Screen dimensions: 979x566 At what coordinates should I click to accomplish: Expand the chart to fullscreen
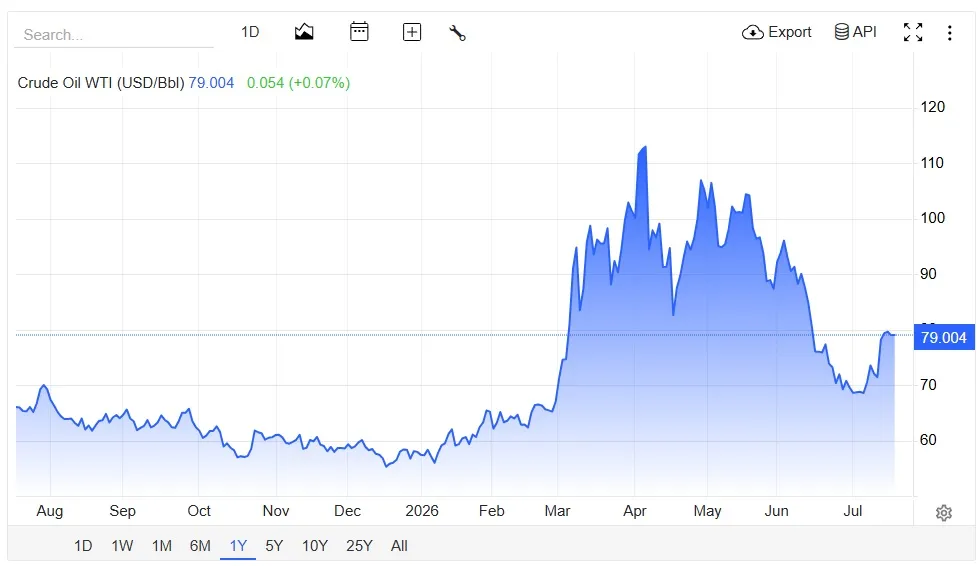913,32
